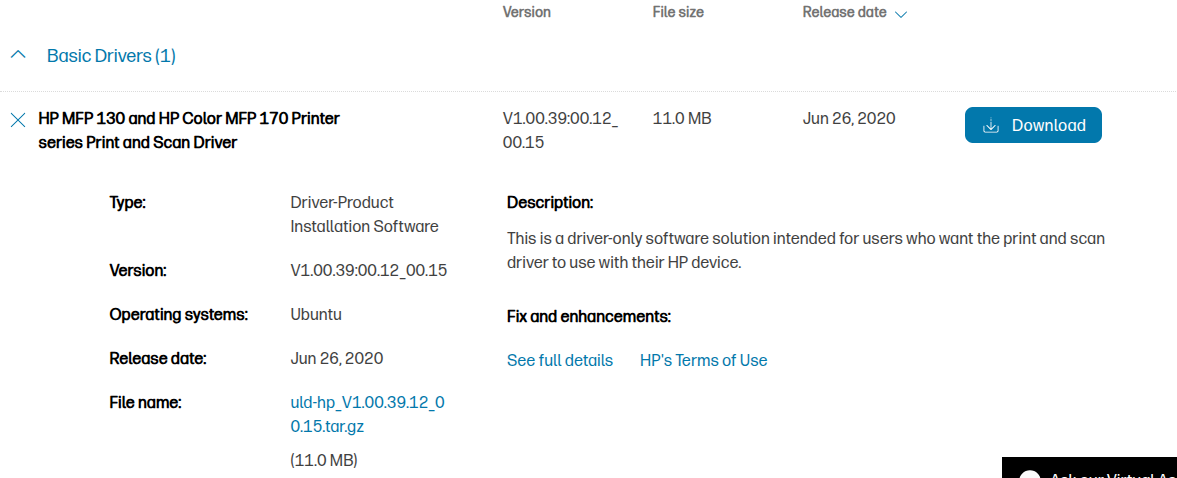Click the File size column header
1177x478 pixels.
click(x=678, y=12)
